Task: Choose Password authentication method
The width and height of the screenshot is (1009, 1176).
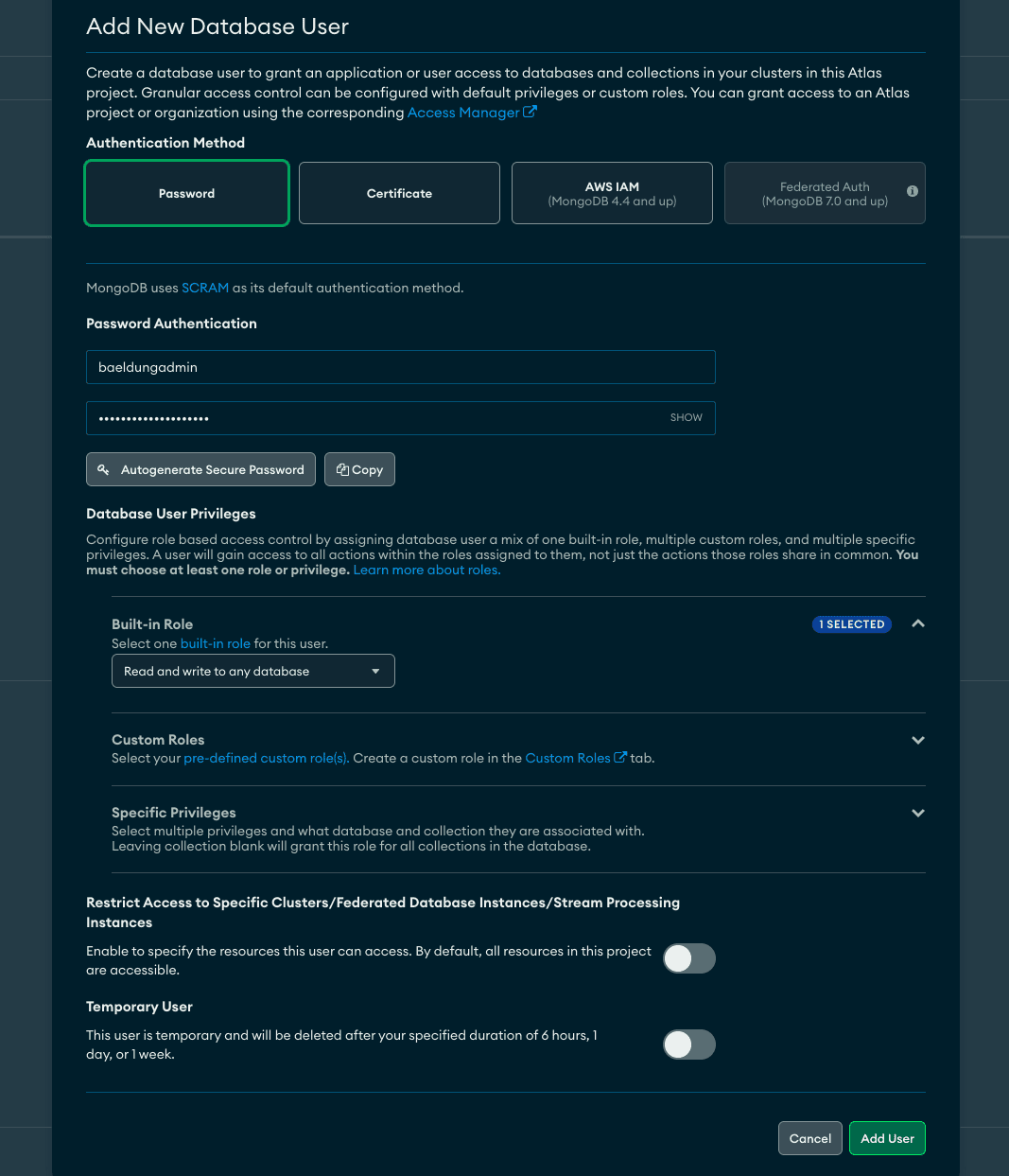Action: 187,193
